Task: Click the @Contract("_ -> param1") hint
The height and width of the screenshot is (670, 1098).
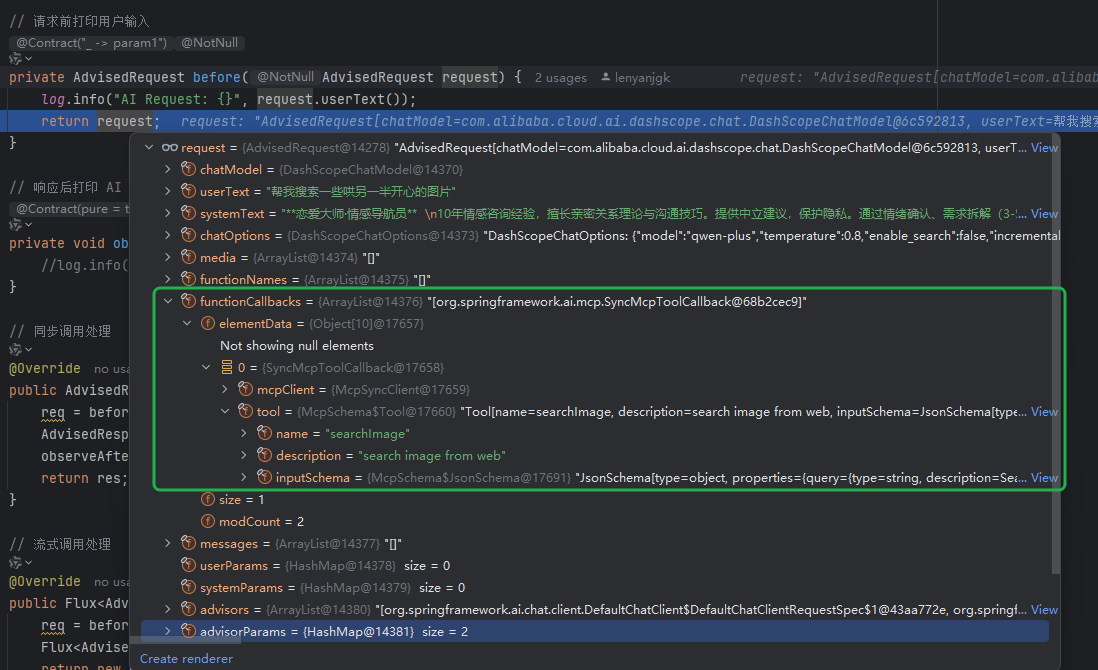Action: pos(92,43)
